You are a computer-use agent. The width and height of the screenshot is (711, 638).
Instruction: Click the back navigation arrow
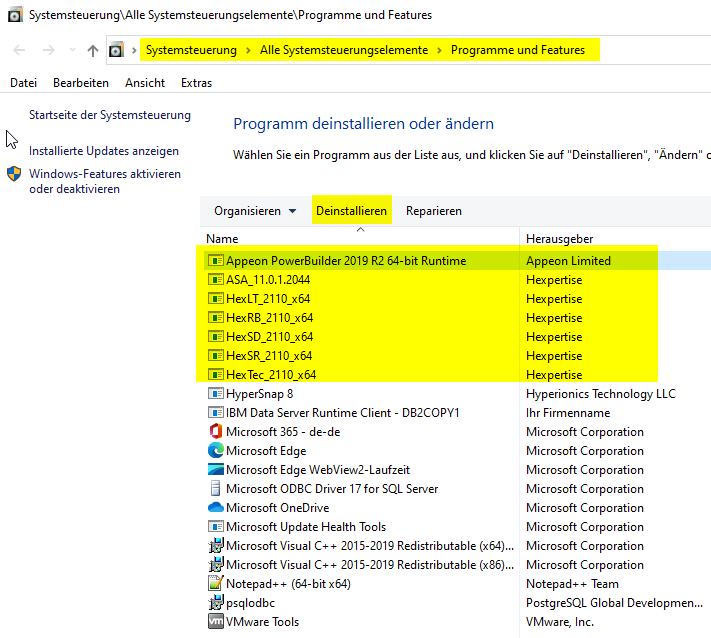[19, 50]
